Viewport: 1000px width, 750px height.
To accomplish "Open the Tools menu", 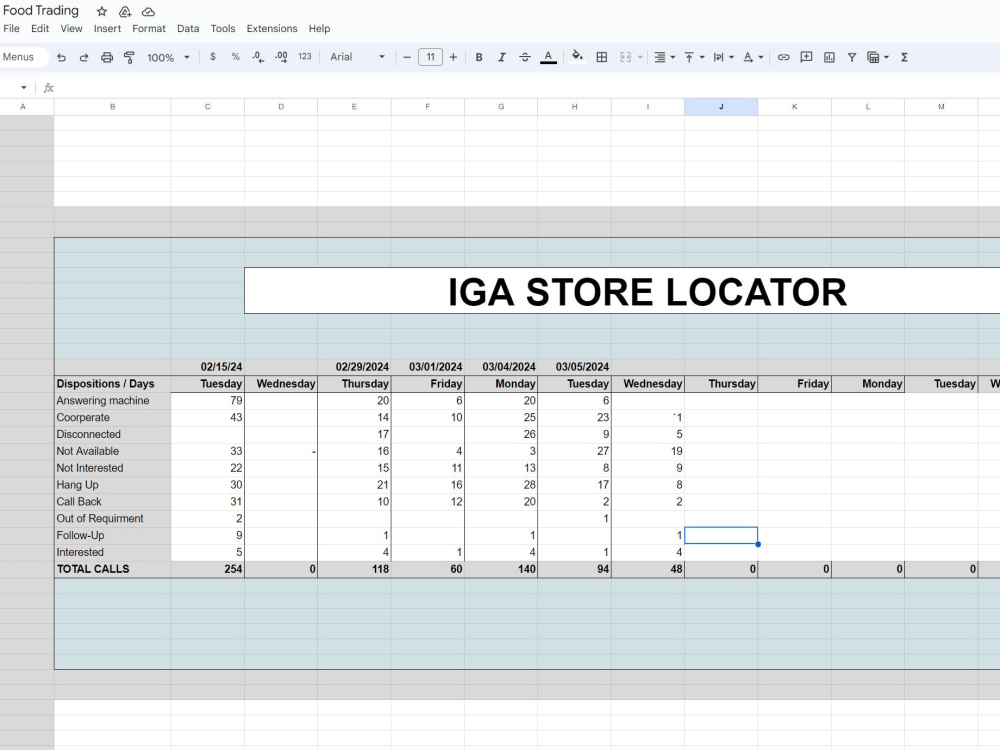I will 223,29.
